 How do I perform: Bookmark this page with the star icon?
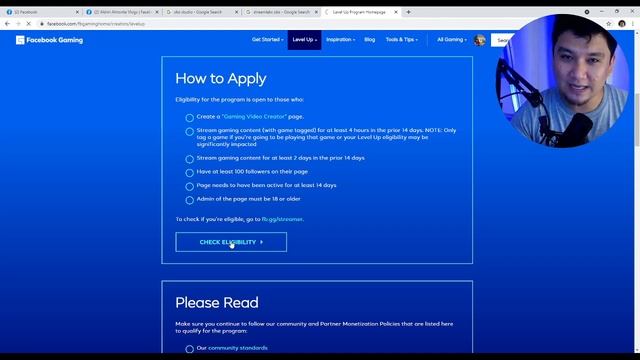pos(609,24)
